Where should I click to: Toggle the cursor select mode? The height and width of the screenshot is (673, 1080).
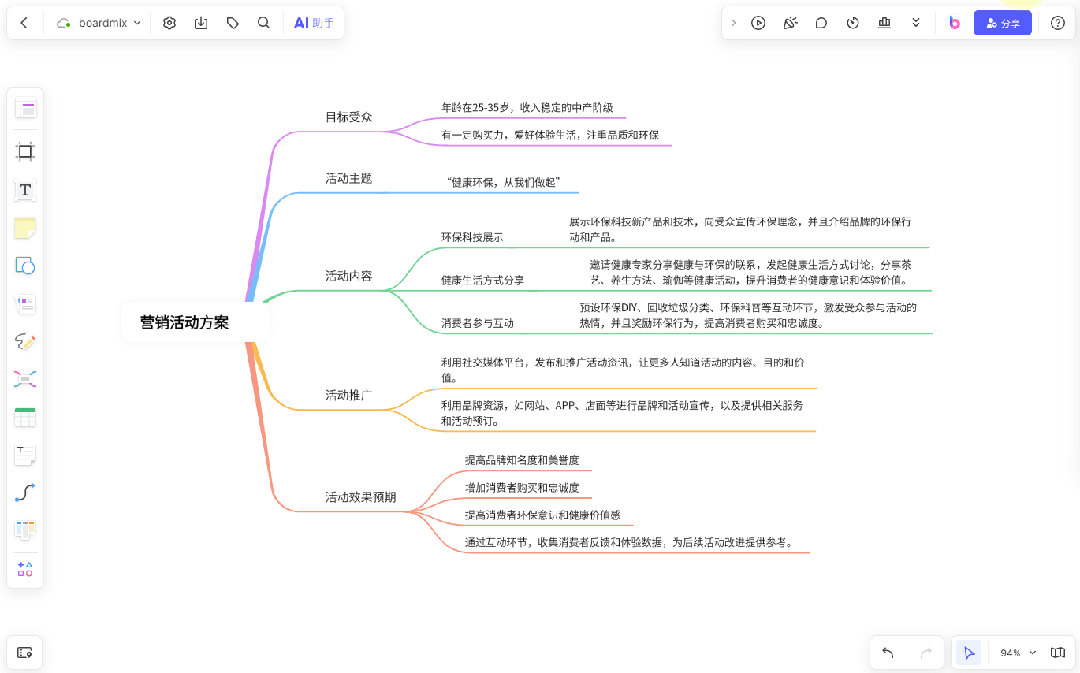coord(968,652)
